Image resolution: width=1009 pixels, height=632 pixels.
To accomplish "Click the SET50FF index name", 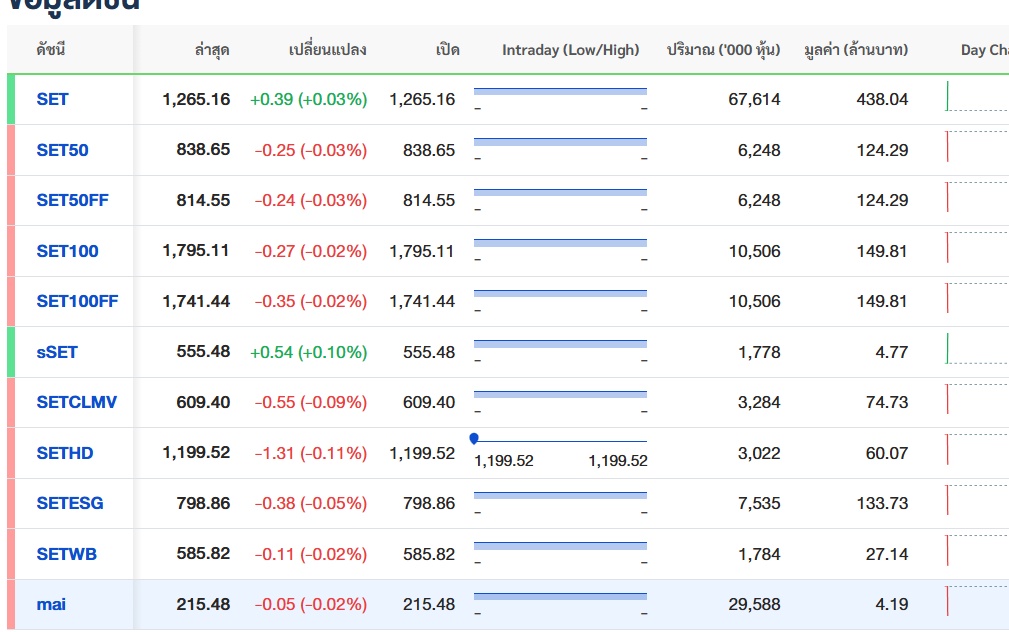I will (x=72, y=200).
